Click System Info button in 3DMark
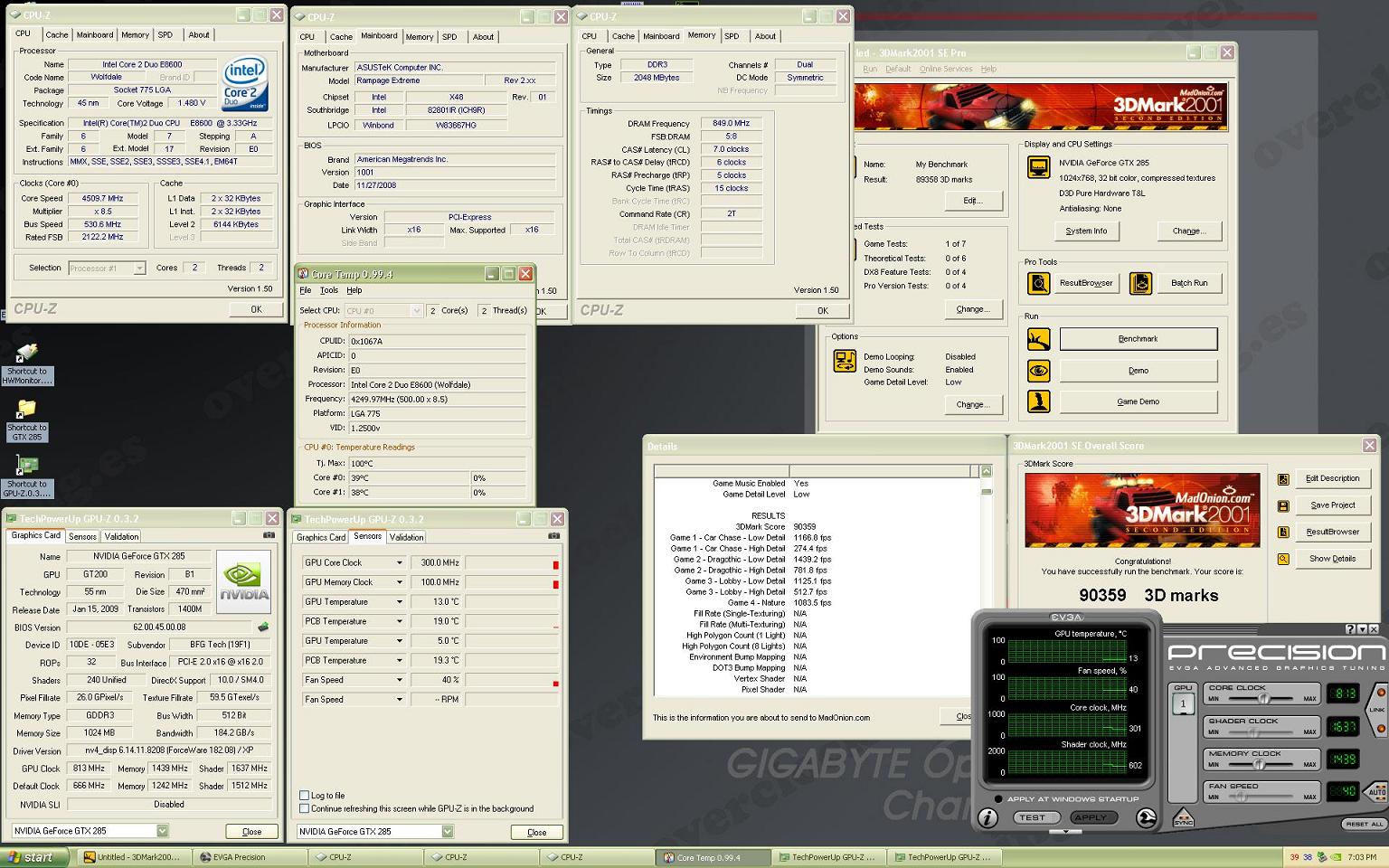The width and height of the screenshot is (1389, 868). (x=1086, y=231)
